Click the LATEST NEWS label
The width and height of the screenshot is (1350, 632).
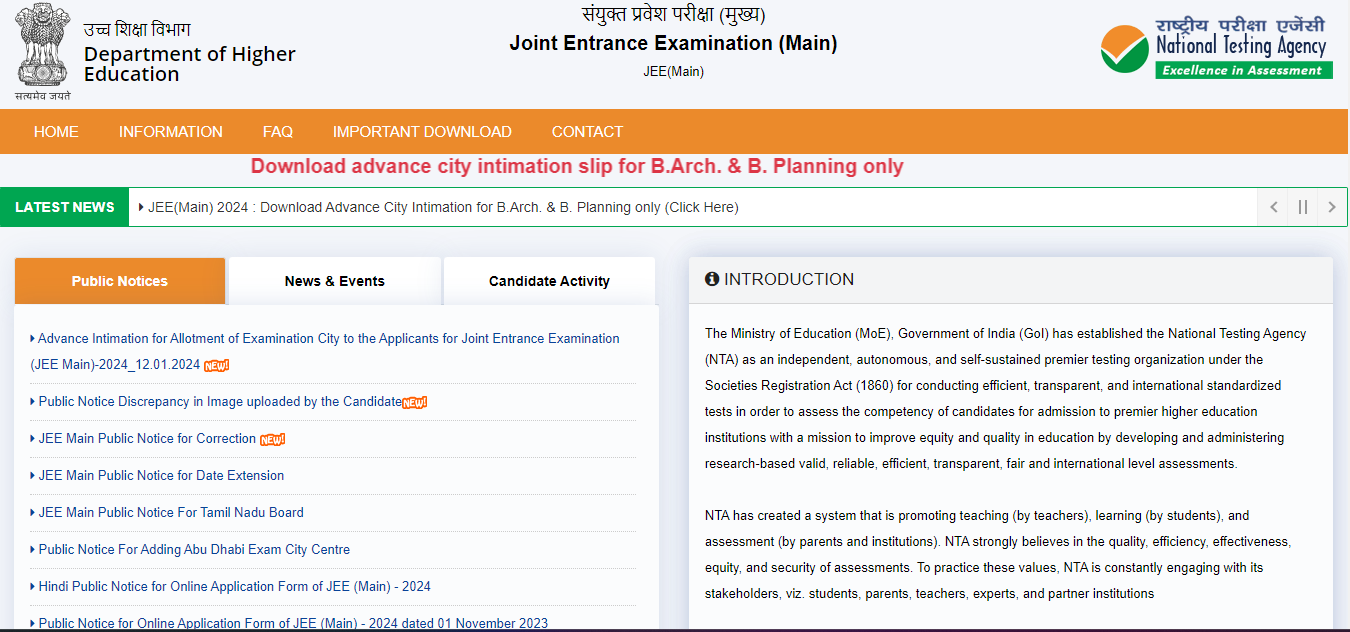[x=65, y=207]
